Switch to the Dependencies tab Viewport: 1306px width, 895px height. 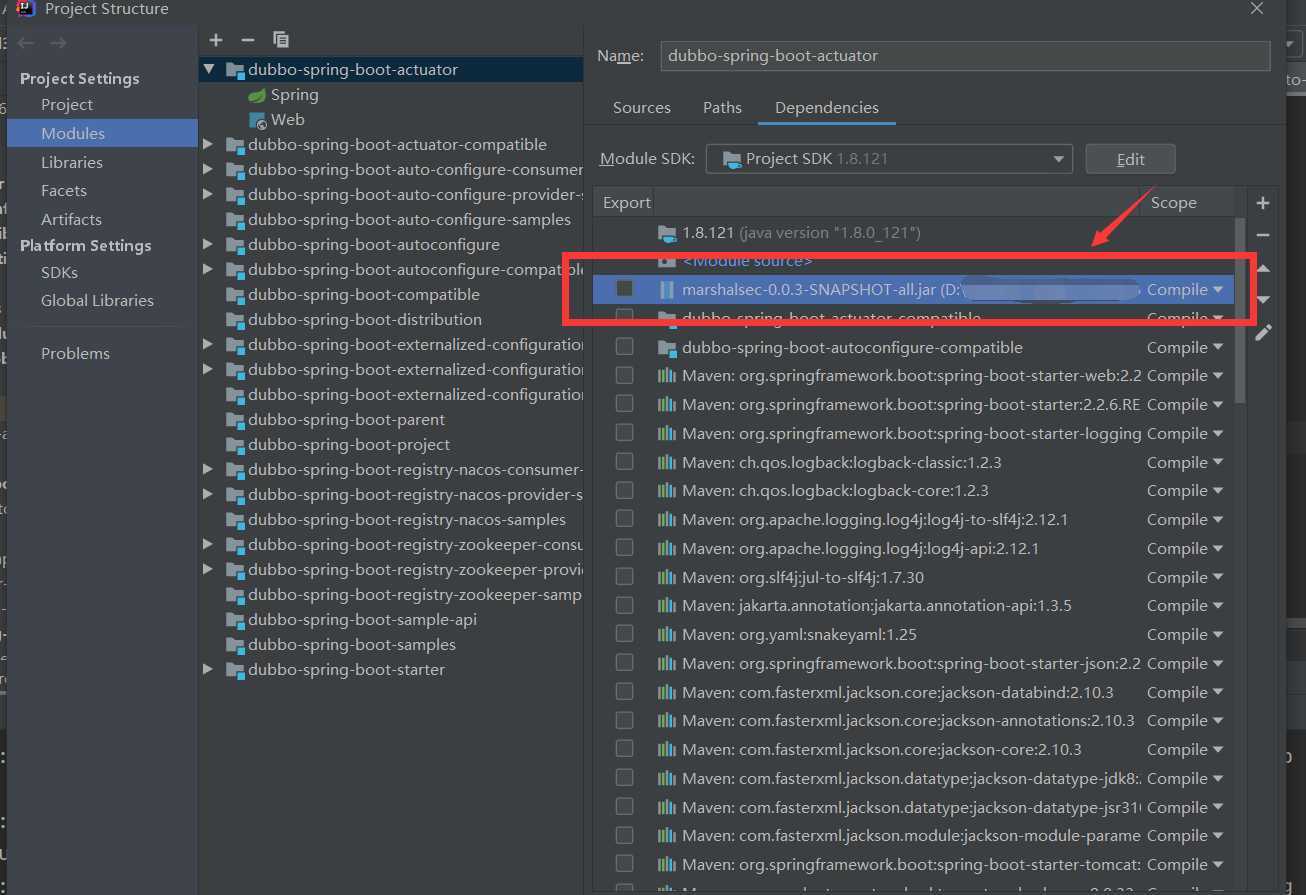pos(827,108)
